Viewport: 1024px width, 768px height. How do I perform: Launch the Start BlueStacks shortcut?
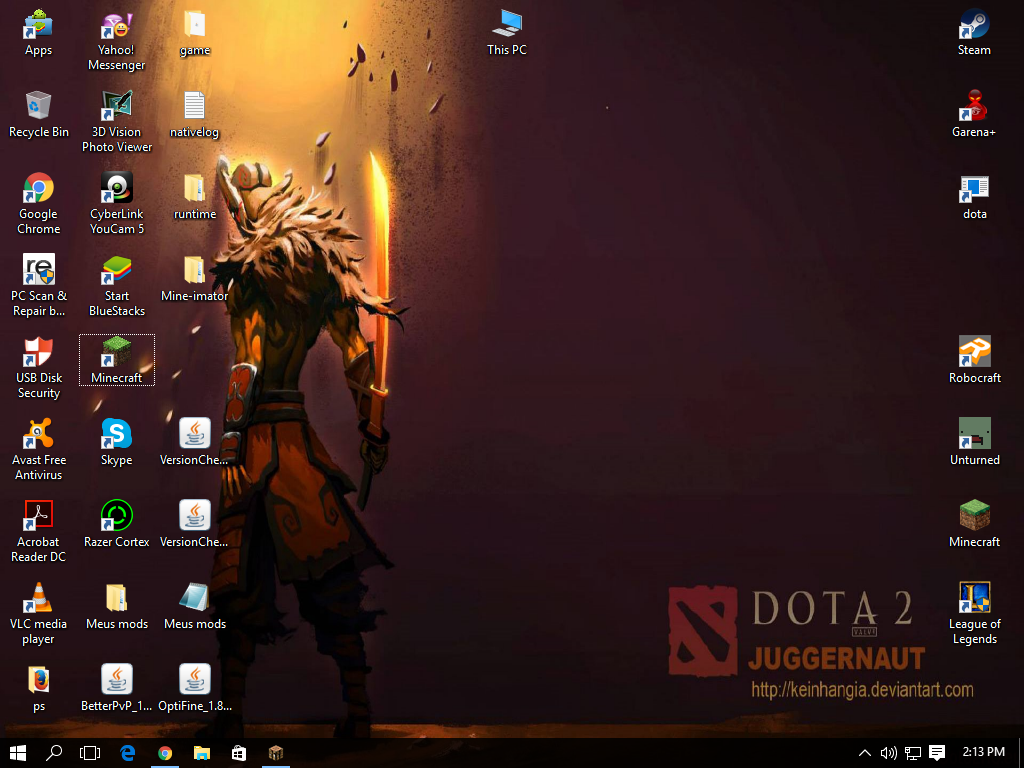pos(116,286)
